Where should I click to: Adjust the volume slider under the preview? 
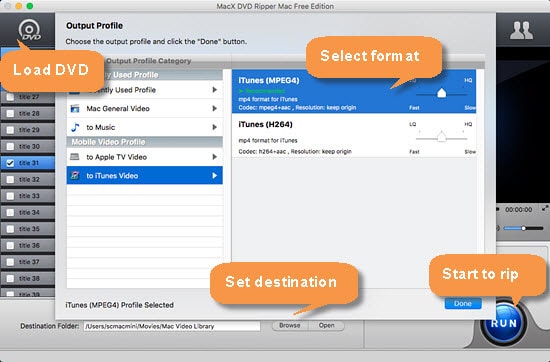523,228
